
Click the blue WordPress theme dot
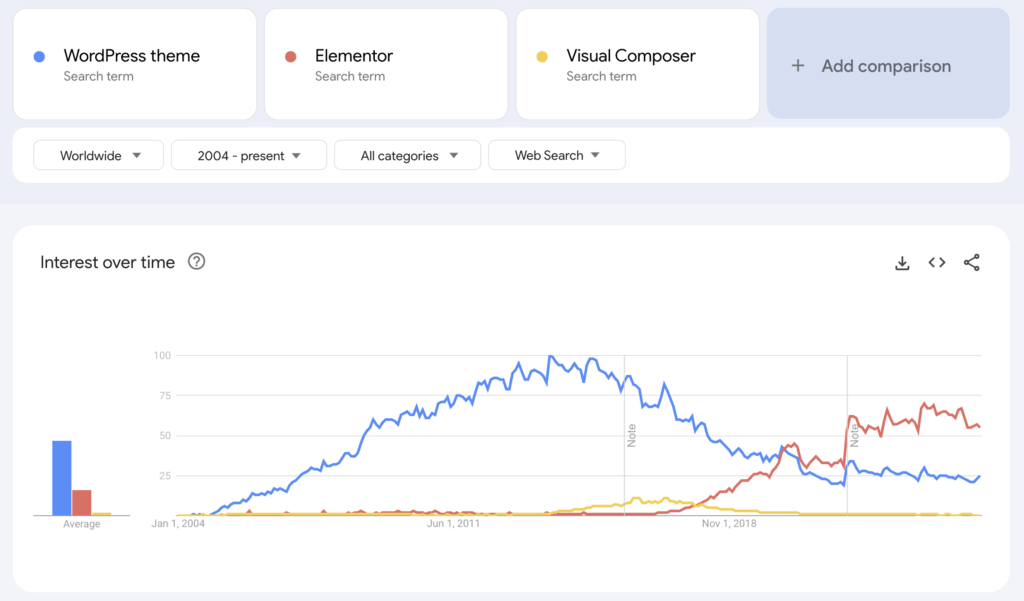point(39,56)
